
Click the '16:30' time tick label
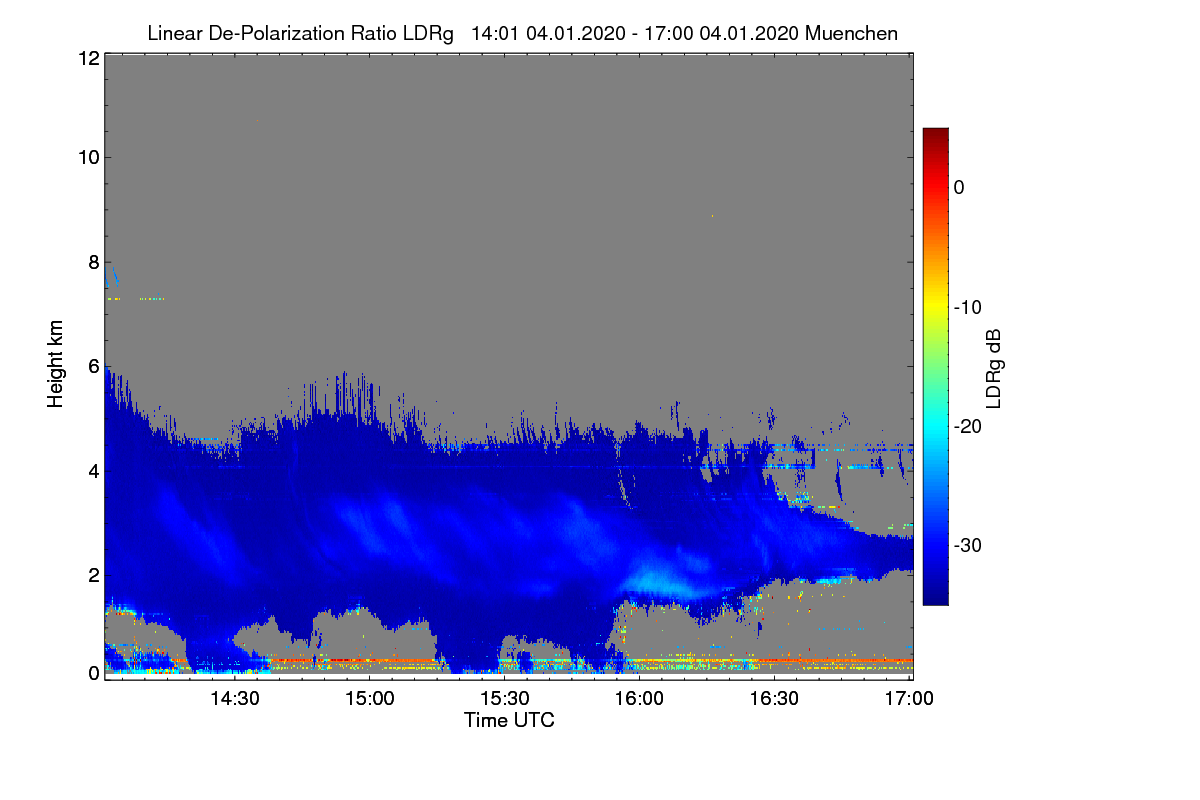tap(775, 699)
